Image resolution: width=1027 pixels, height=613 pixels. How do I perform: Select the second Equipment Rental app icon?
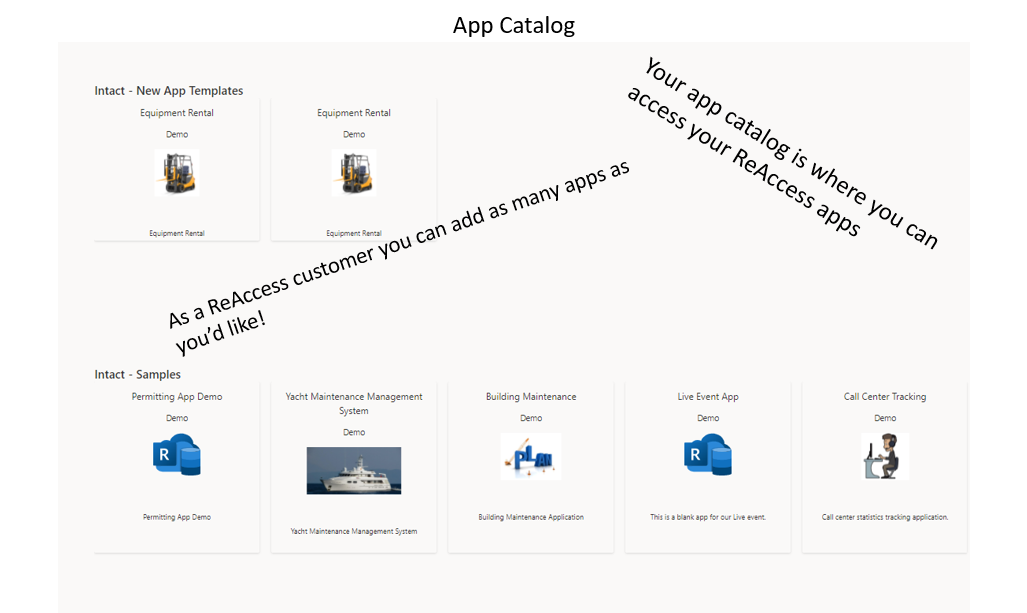(x=354, y=171)
